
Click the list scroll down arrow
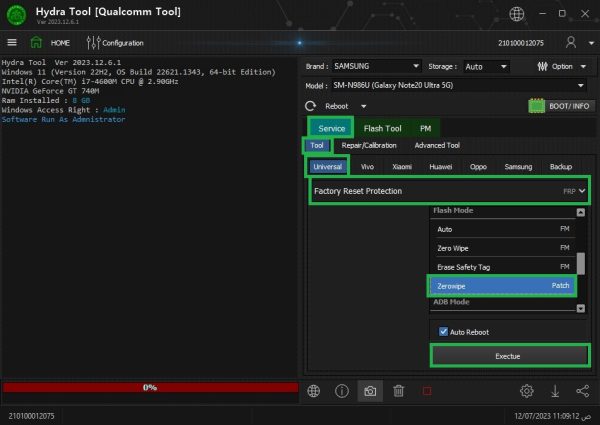pos(580,308)
